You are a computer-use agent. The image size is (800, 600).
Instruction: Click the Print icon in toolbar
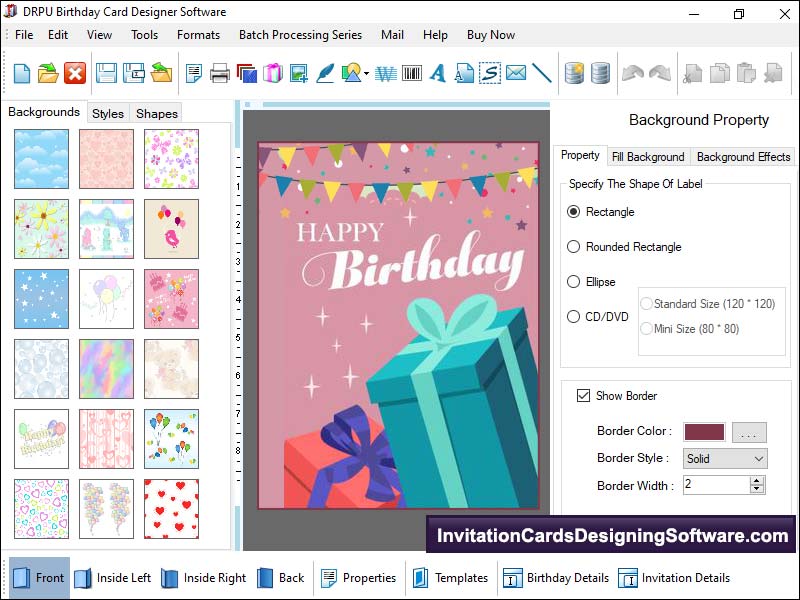pyautogui.click(x=220, y=73)
